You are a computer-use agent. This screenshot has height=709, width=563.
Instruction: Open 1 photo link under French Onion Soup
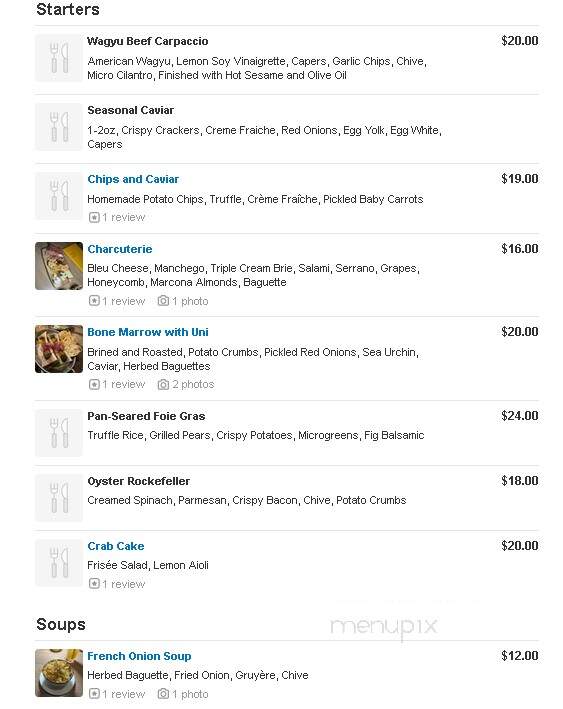(x=190, y=694)
